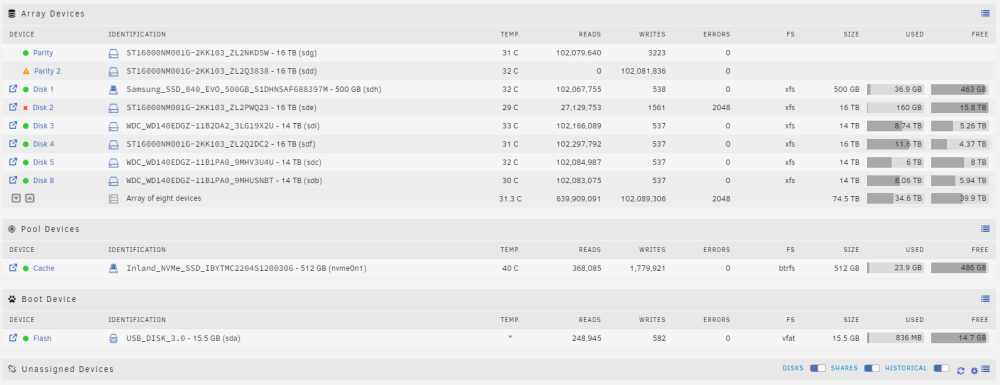
Task: Toggle the DISKS switch
Action: tap(818, 368)
